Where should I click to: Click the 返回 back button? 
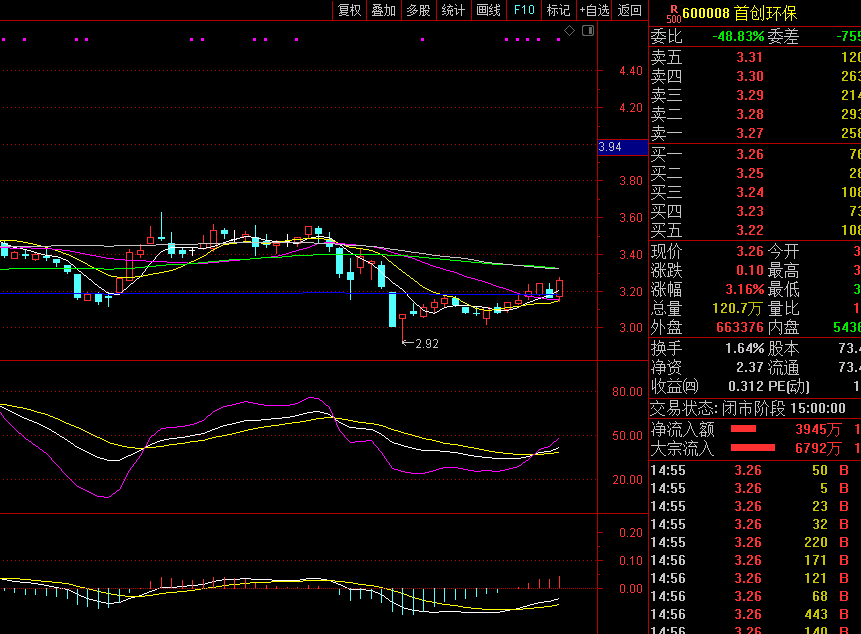(630, 10)
